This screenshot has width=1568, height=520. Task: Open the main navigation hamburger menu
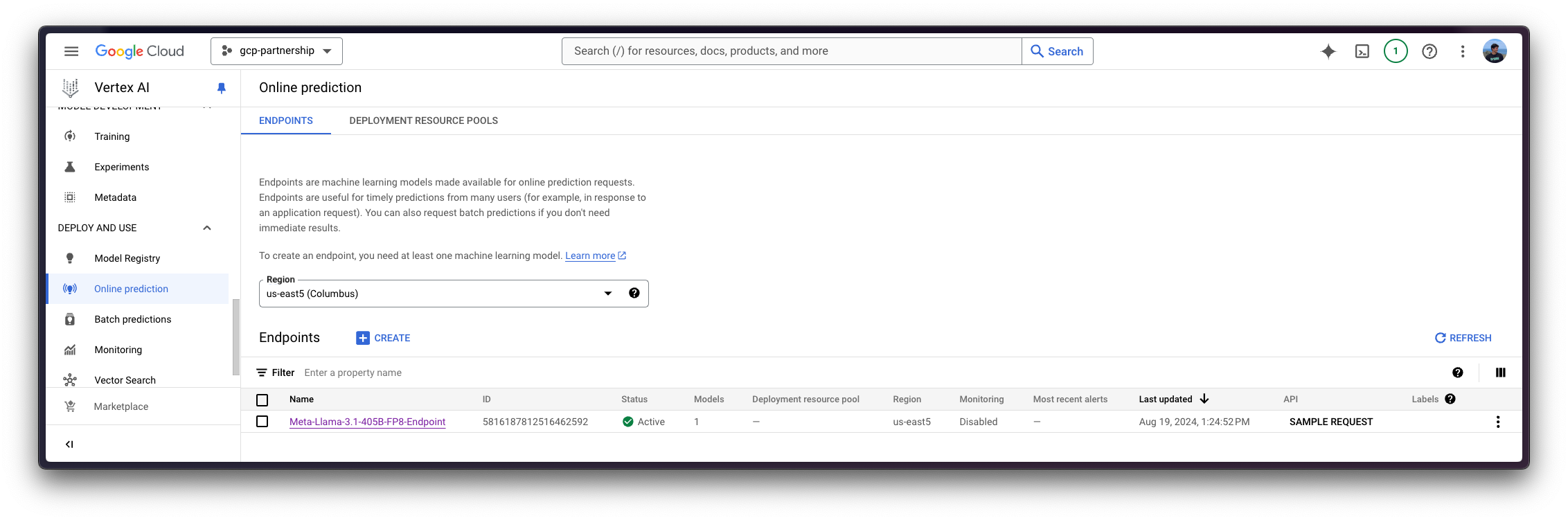[71, 51]
